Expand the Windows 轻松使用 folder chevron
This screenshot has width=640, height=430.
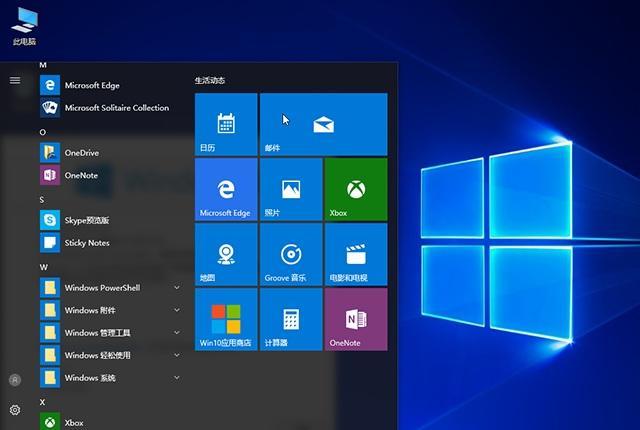177,355
